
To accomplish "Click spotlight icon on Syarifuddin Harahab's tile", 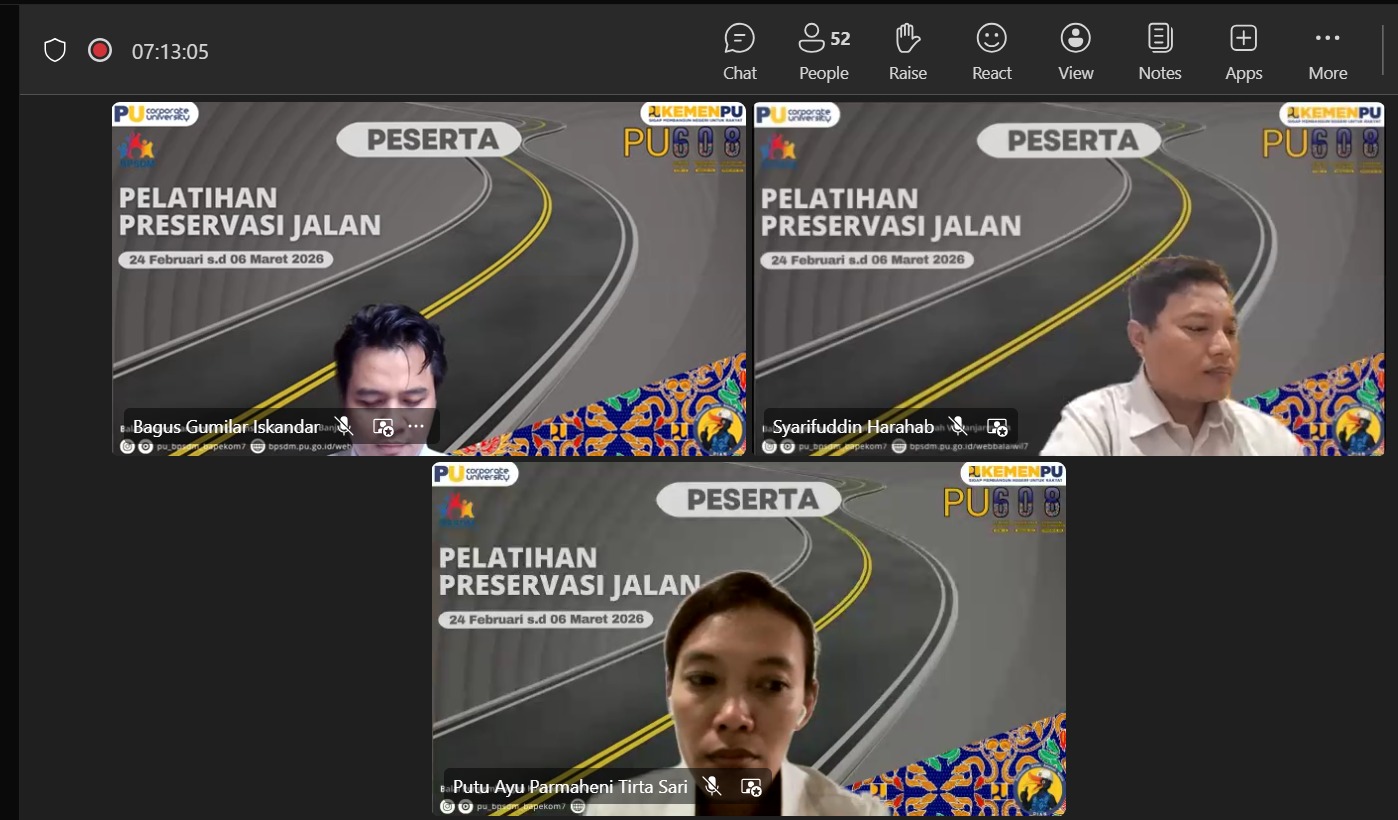I will pyautogui.click(x=996, y=427).
